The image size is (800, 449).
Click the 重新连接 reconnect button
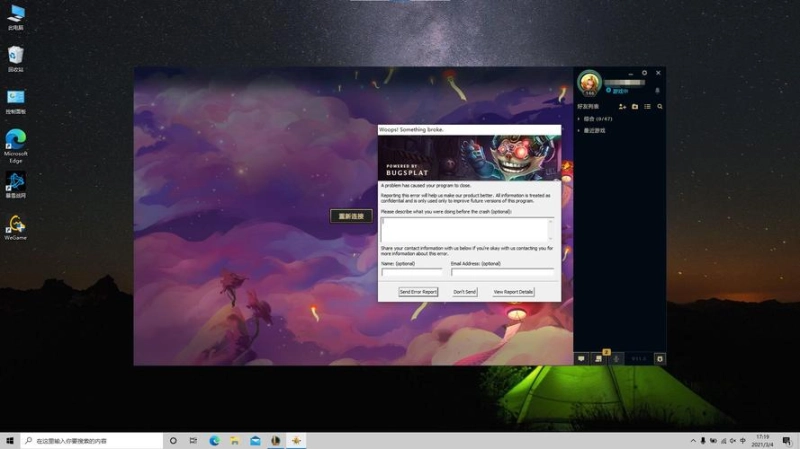[351, 216]
